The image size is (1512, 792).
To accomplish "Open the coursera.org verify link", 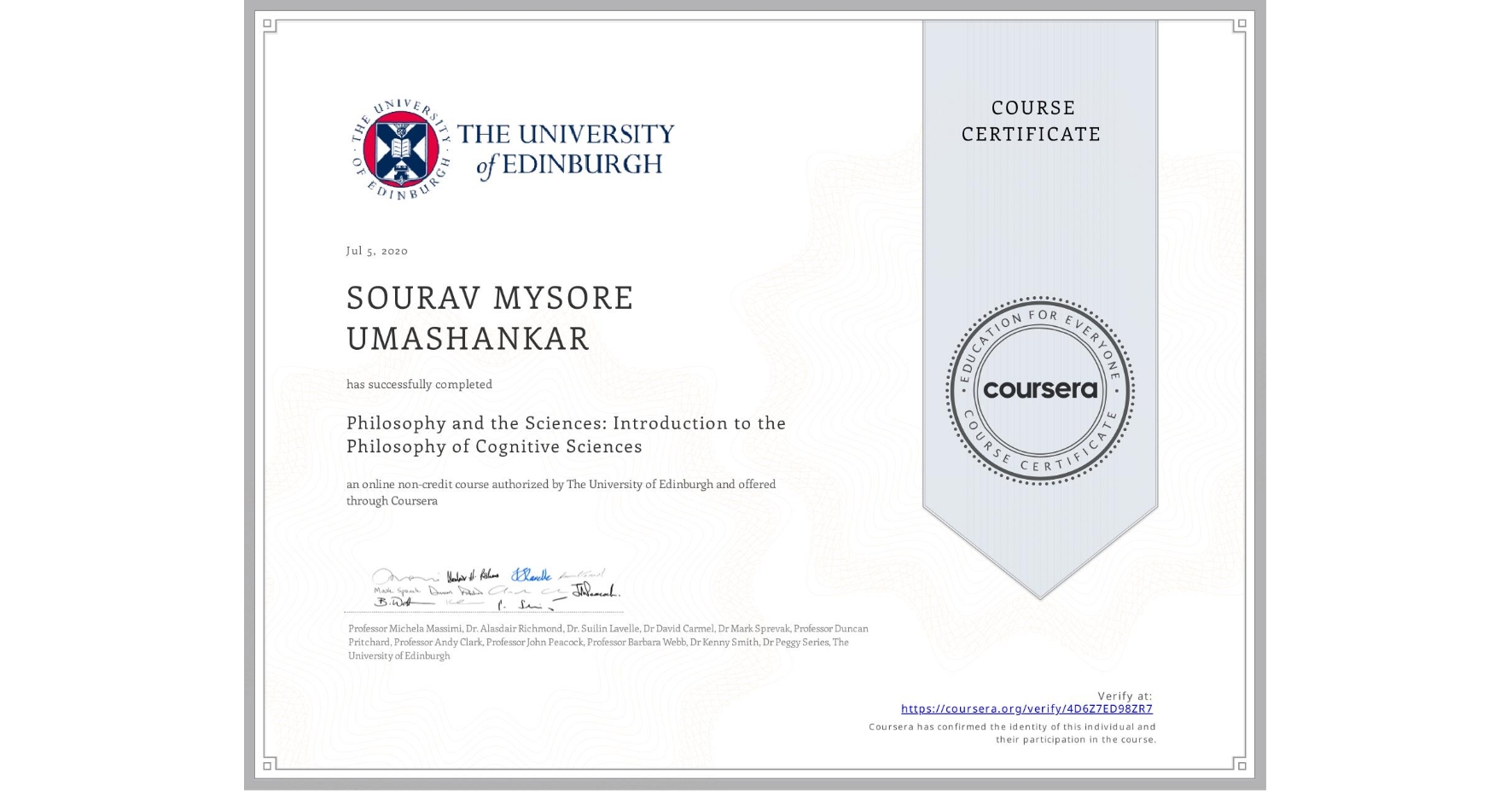I will point(1026,708).
